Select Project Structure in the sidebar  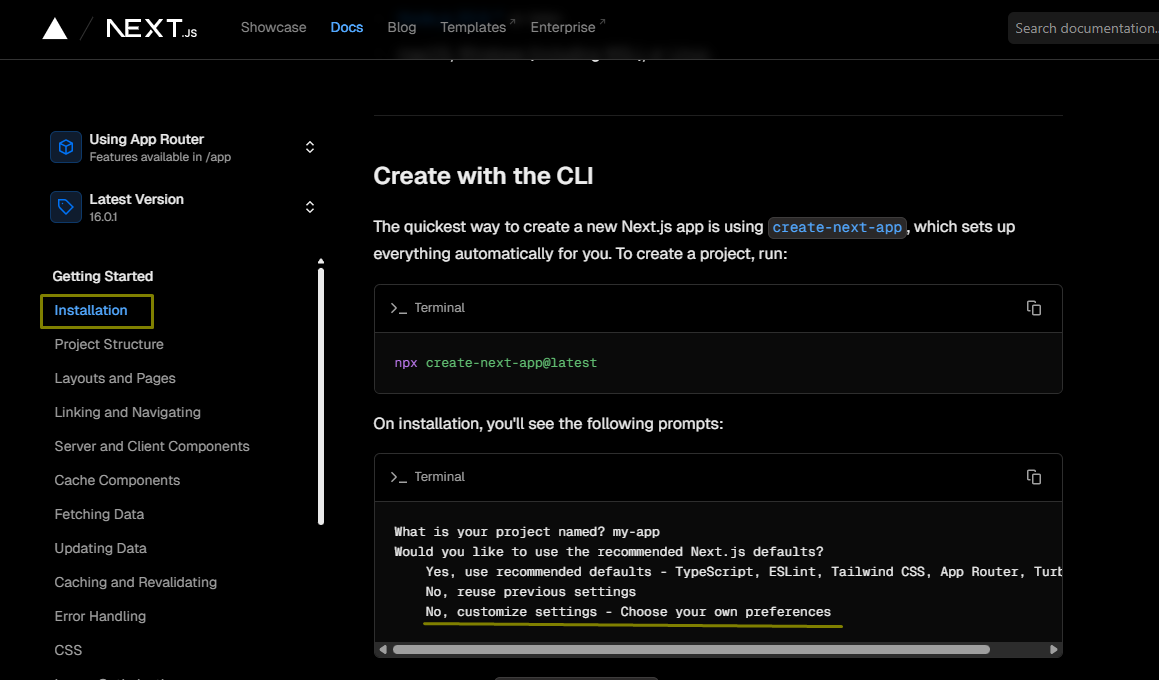[x=109, y=344]
